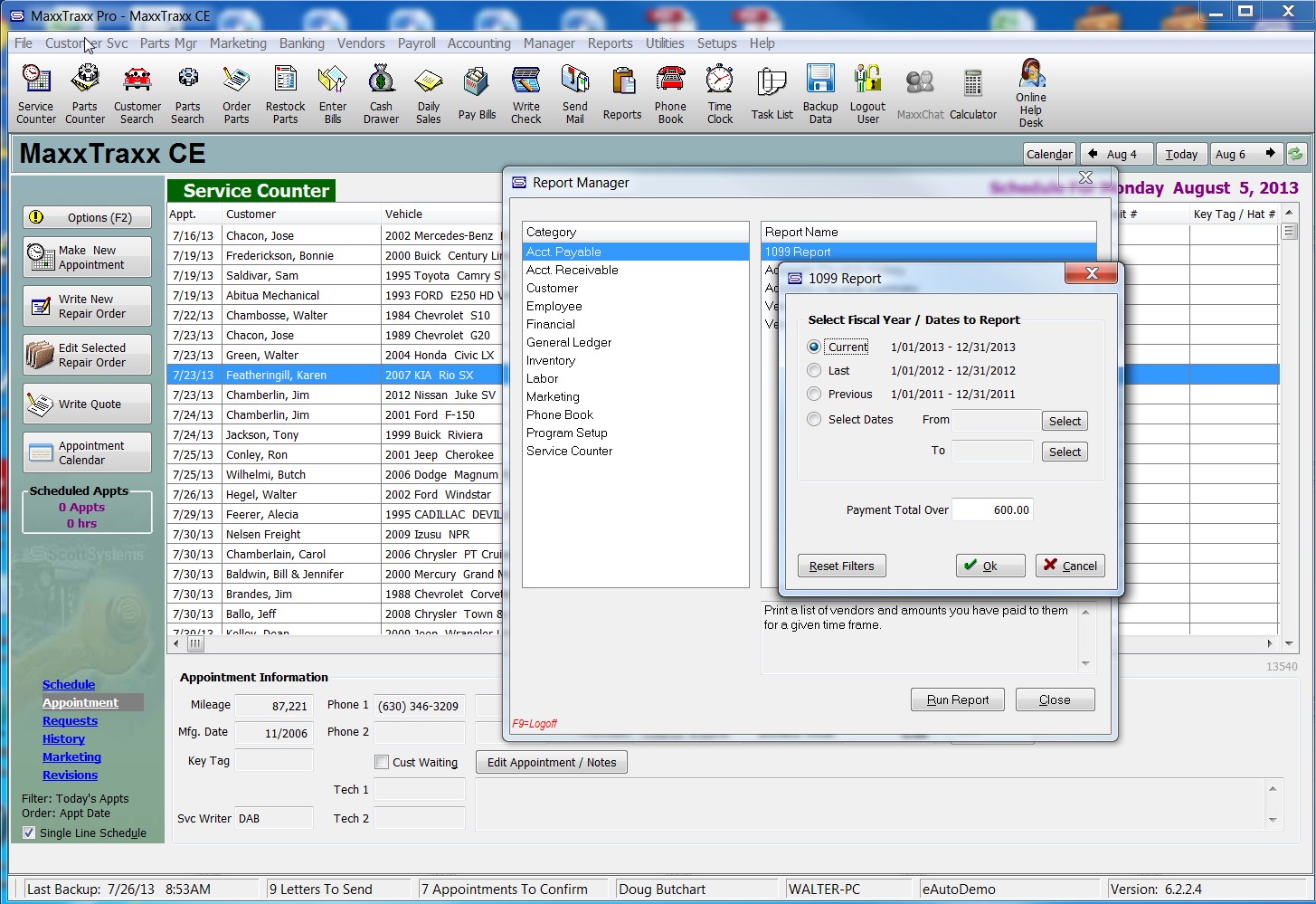Select the Inventory report category
1316x904 pixels.
coord(635,360)
